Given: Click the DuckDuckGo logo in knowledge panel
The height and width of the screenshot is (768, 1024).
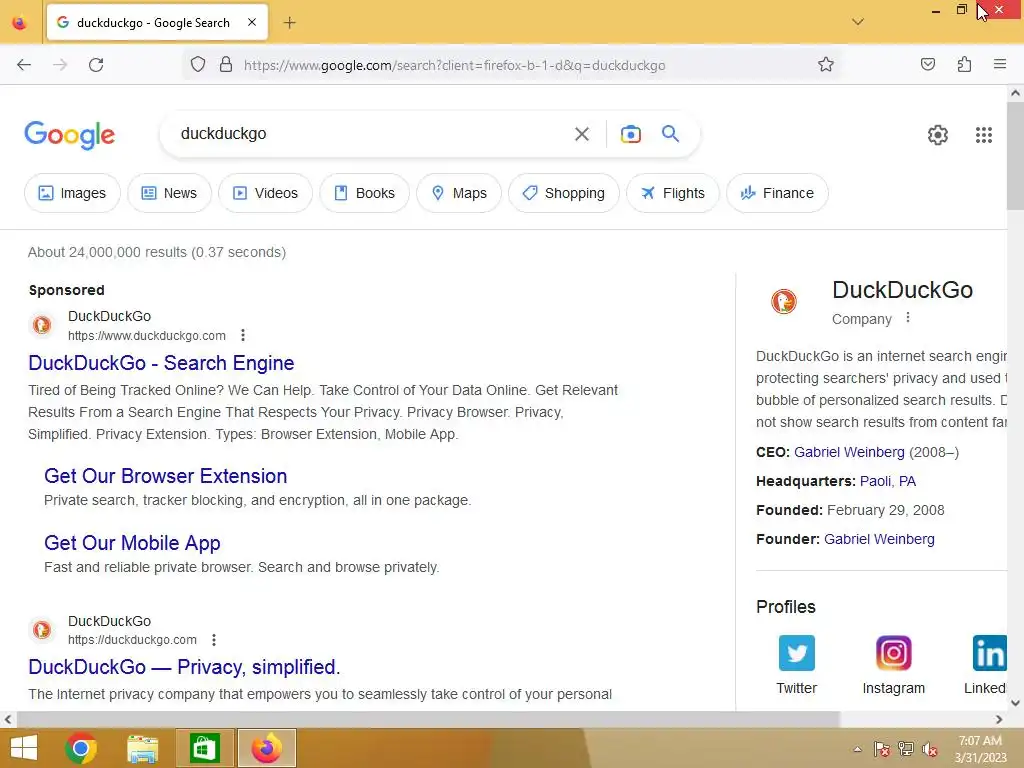Looking at the screenshot, I should tap(784, 302).
